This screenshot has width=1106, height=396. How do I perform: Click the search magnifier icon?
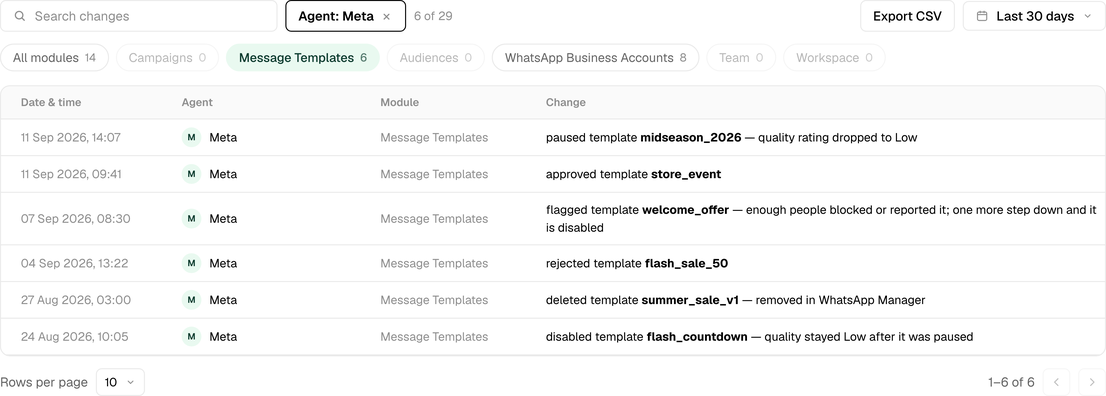[20, 16]
